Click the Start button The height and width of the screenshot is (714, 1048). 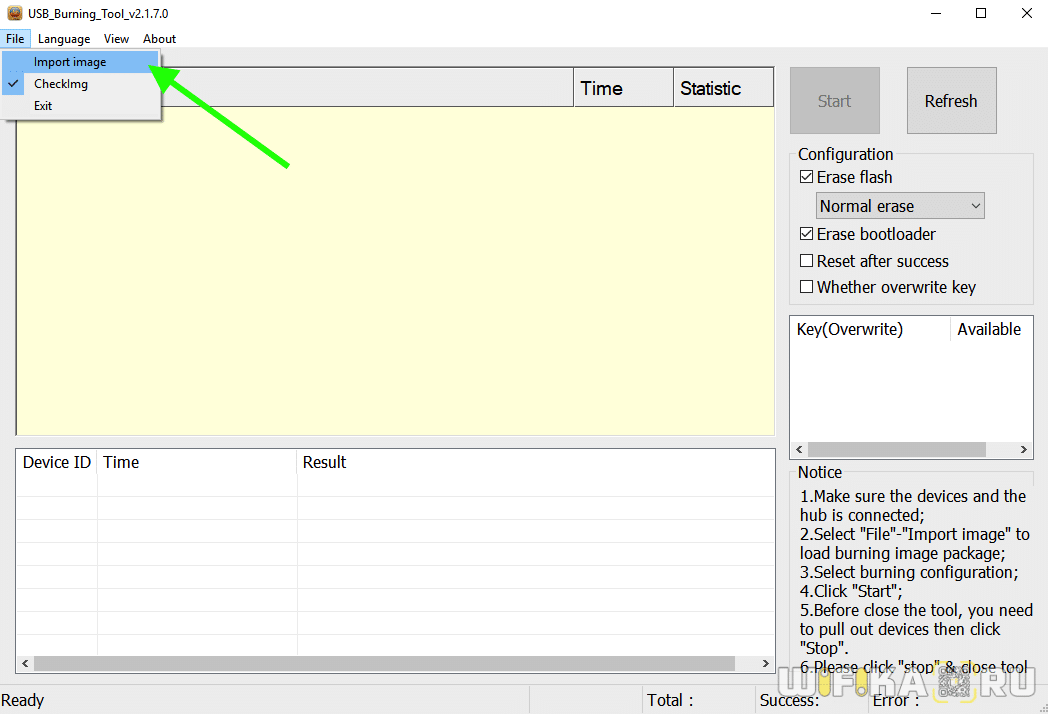[x=834, y=101]
